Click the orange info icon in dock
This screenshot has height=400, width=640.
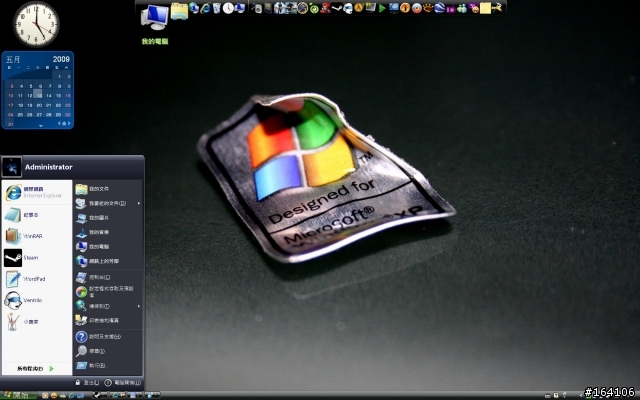pos(405,8)
